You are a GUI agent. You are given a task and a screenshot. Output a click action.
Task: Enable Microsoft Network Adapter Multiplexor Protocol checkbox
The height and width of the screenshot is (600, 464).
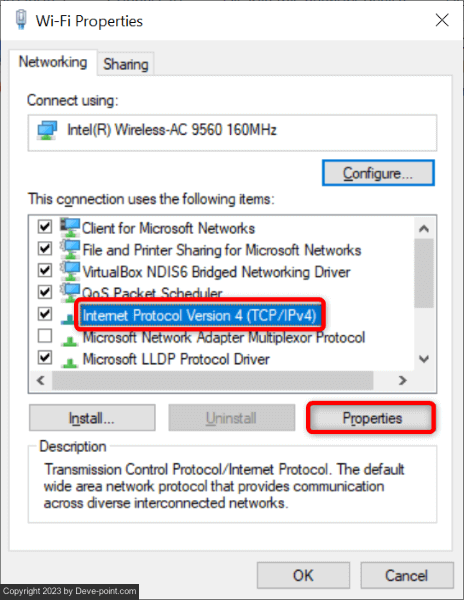(x=45, y=336)
